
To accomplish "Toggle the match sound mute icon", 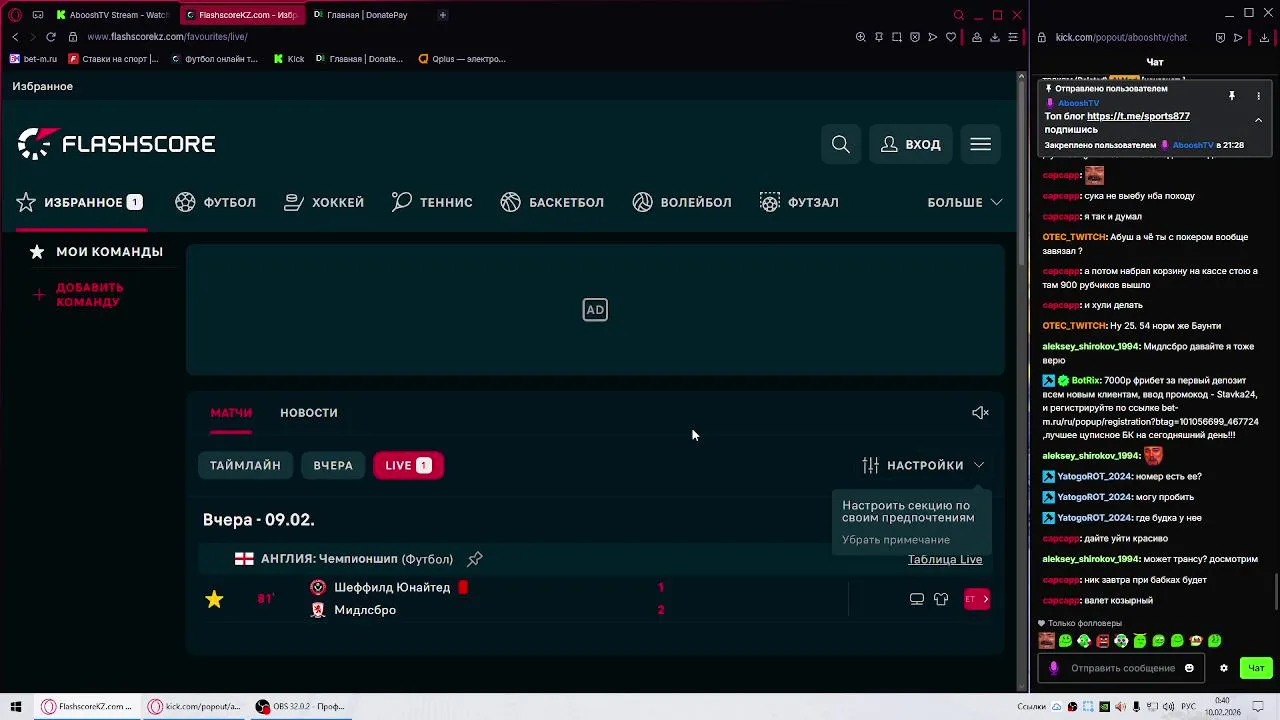I will click(x=980, y=413).
